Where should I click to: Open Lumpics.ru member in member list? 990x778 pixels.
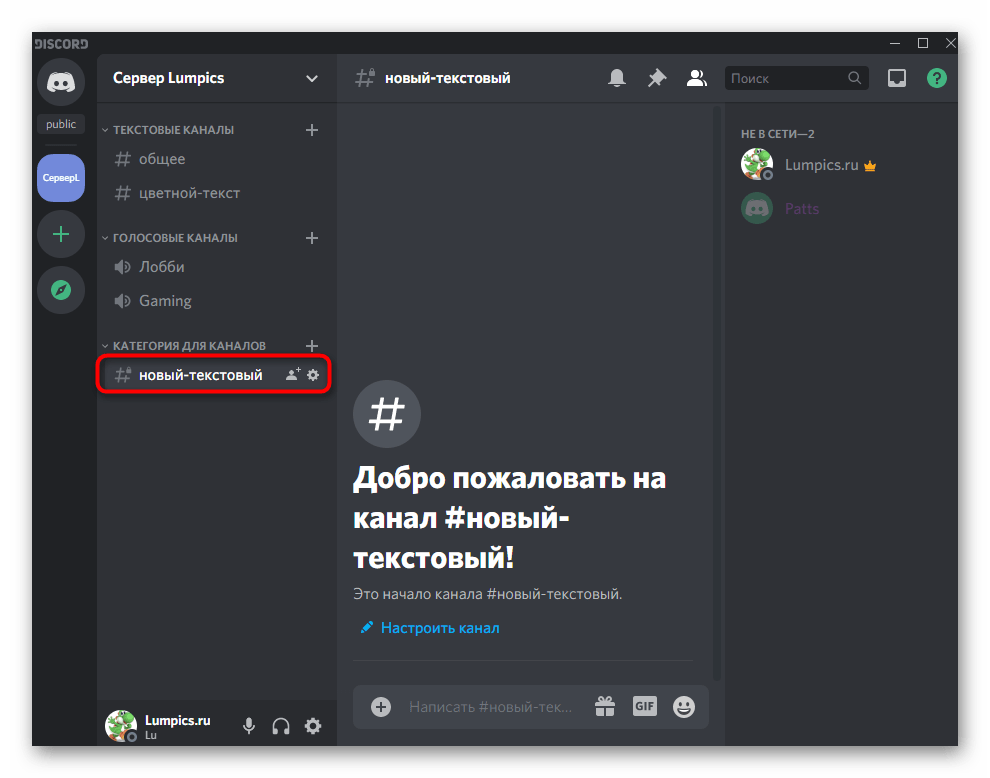(x=840, y=165)
